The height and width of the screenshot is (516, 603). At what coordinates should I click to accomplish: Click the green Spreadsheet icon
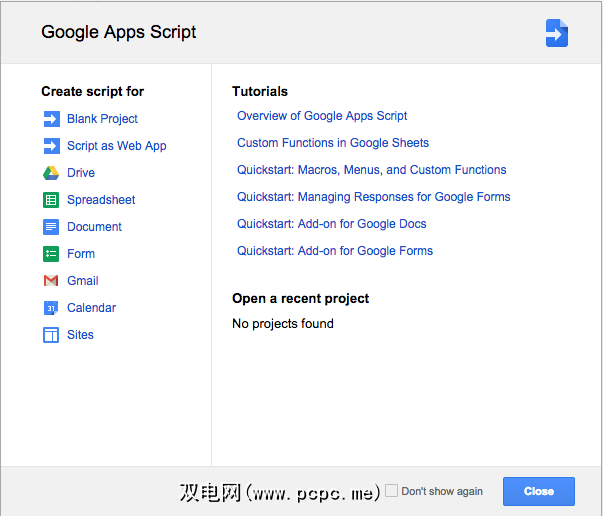pyautogui.click(x=51, y=200)
